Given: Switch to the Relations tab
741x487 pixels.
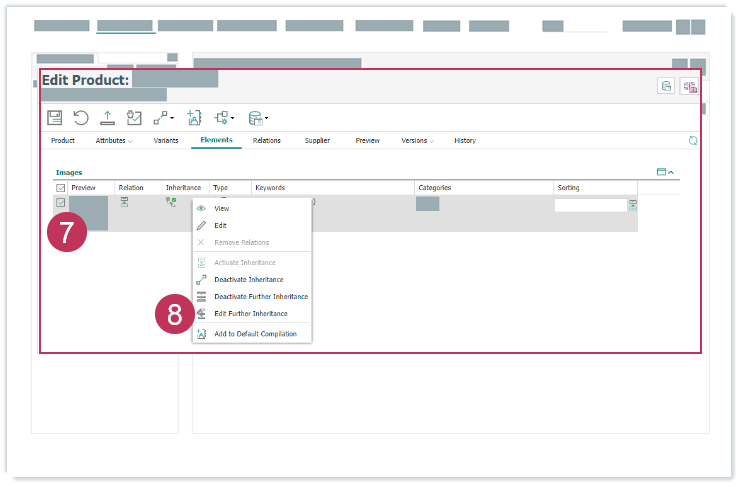Looking at the screenshot, I should (266, 141).
